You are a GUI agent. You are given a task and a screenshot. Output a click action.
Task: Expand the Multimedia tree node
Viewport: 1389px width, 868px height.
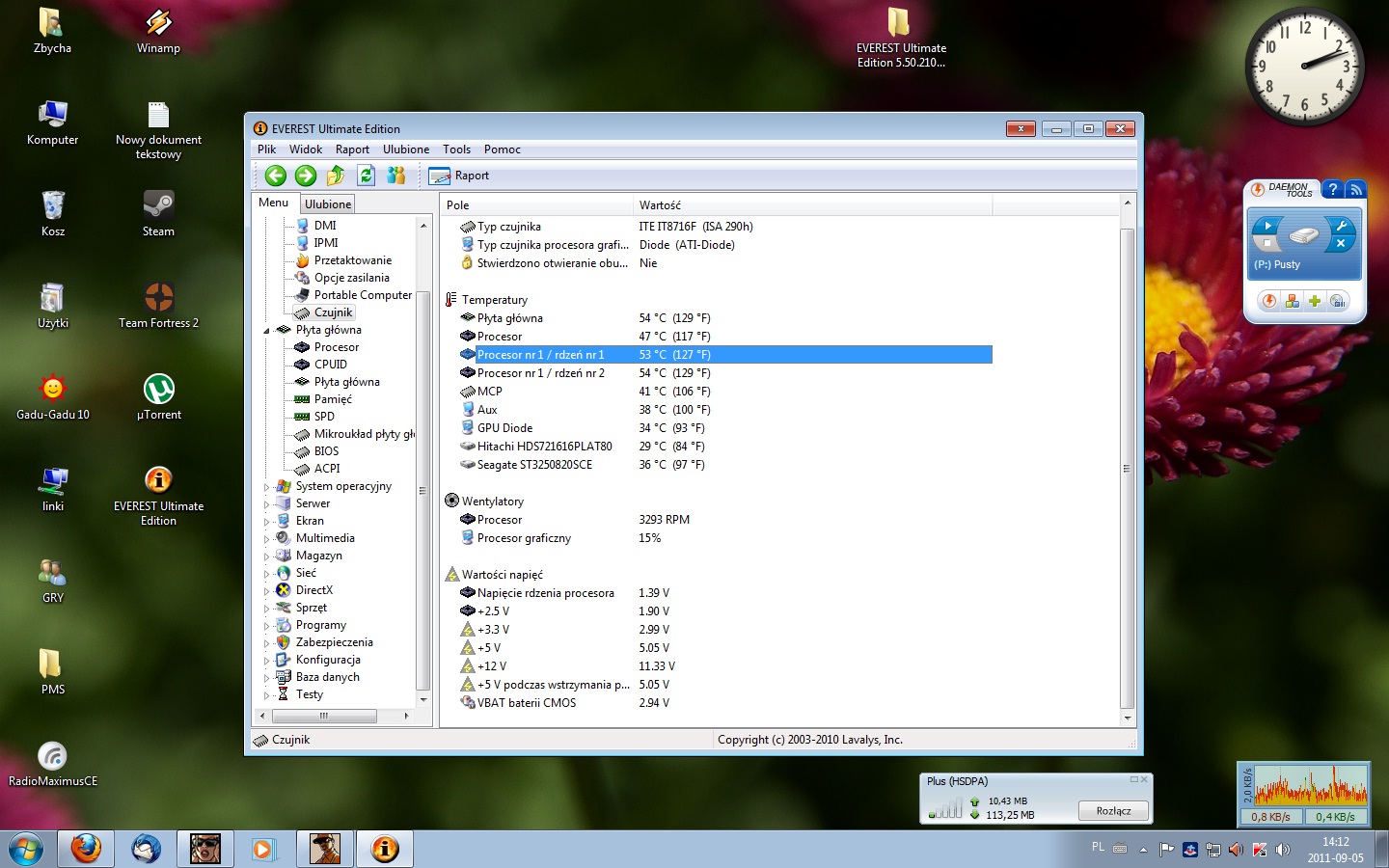click(267, 539)
